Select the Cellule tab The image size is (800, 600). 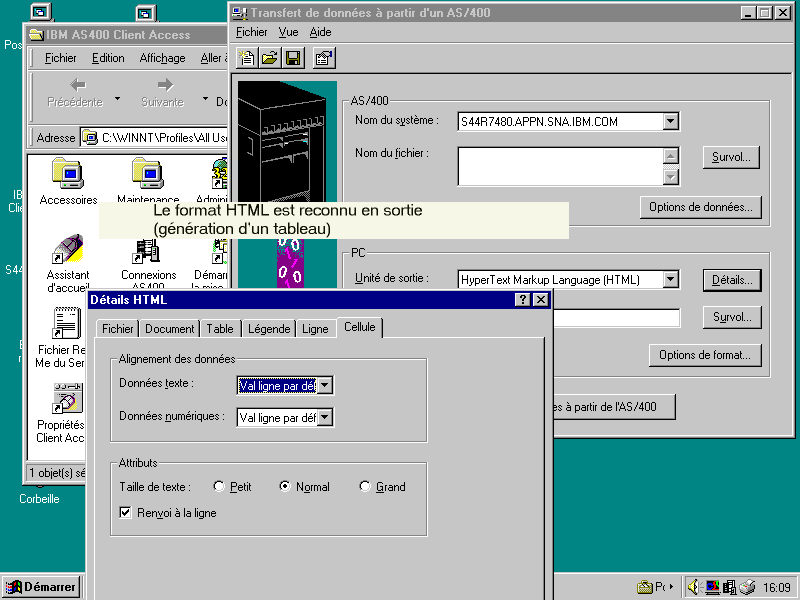click(x=360, y=327)
